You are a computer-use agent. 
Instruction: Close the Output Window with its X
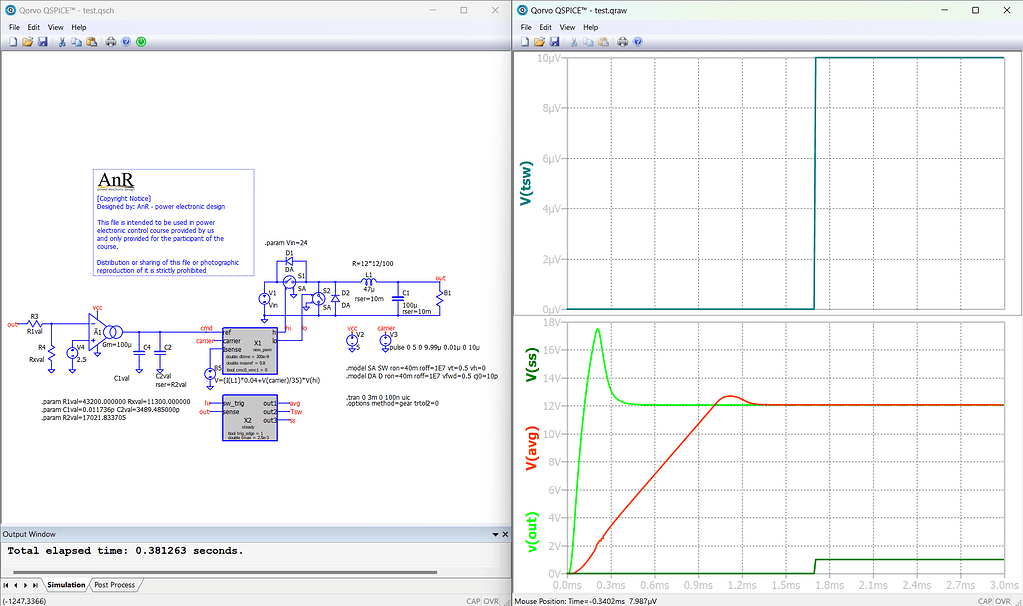pyautogui.click(x=504, y=533)
